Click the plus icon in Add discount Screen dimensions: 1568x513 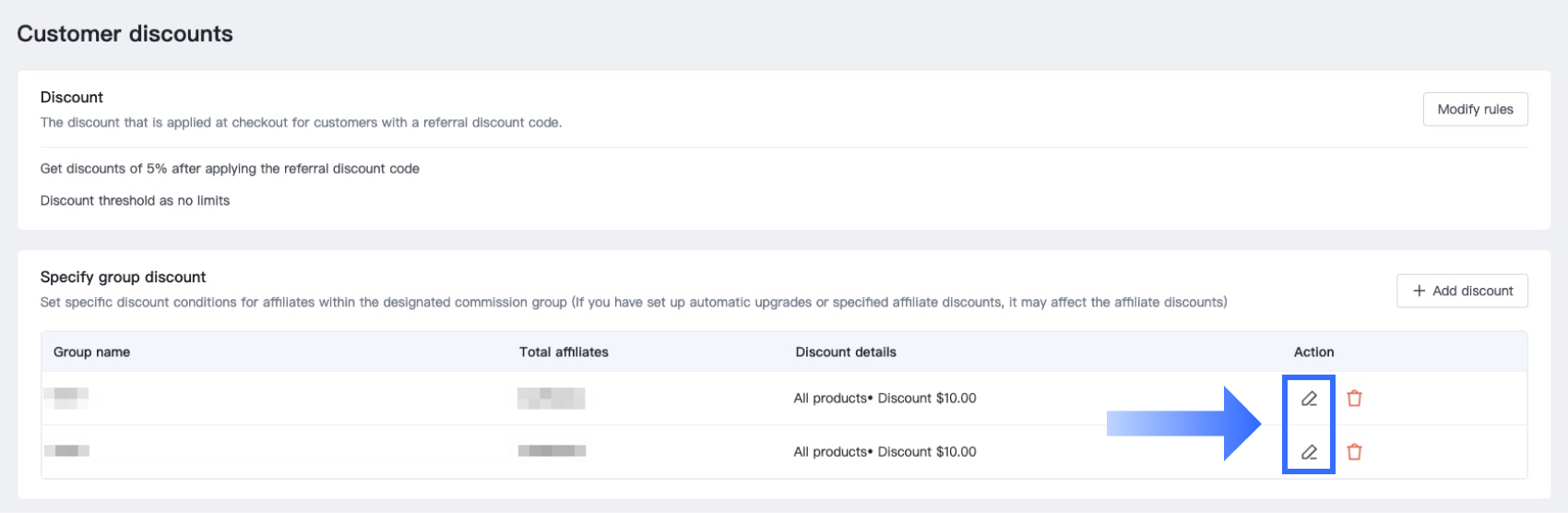pos(1419,291)
